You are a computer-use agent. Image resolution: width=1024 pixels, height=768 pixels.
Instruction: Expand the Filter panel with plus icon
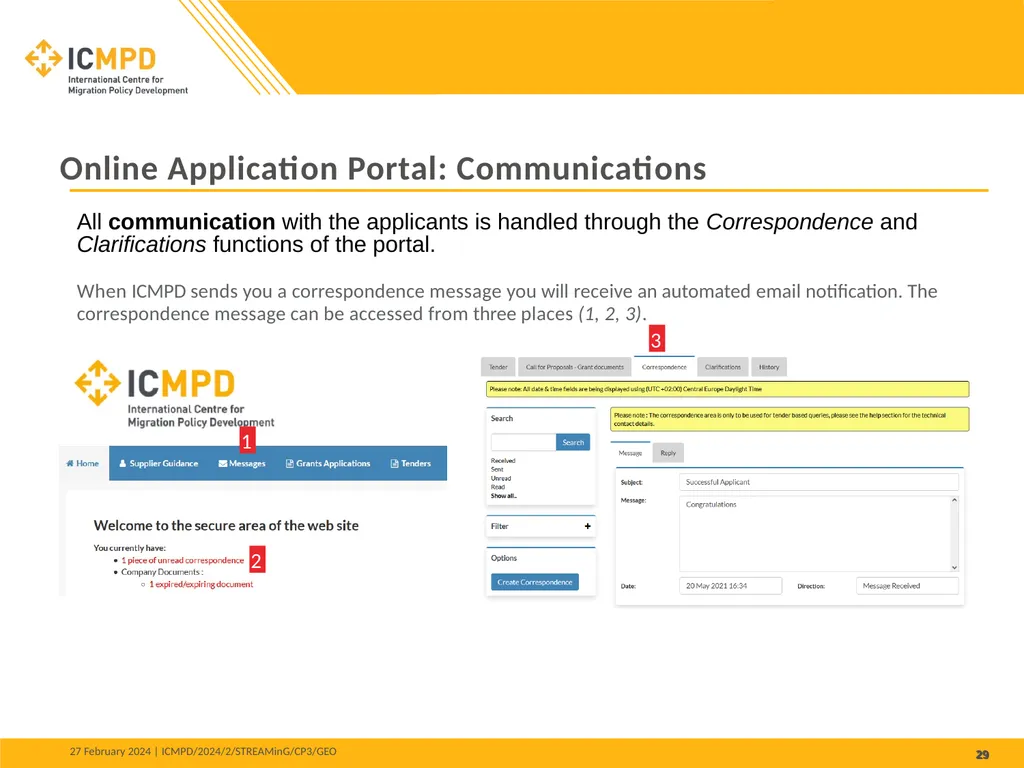[x=588, y=526]
